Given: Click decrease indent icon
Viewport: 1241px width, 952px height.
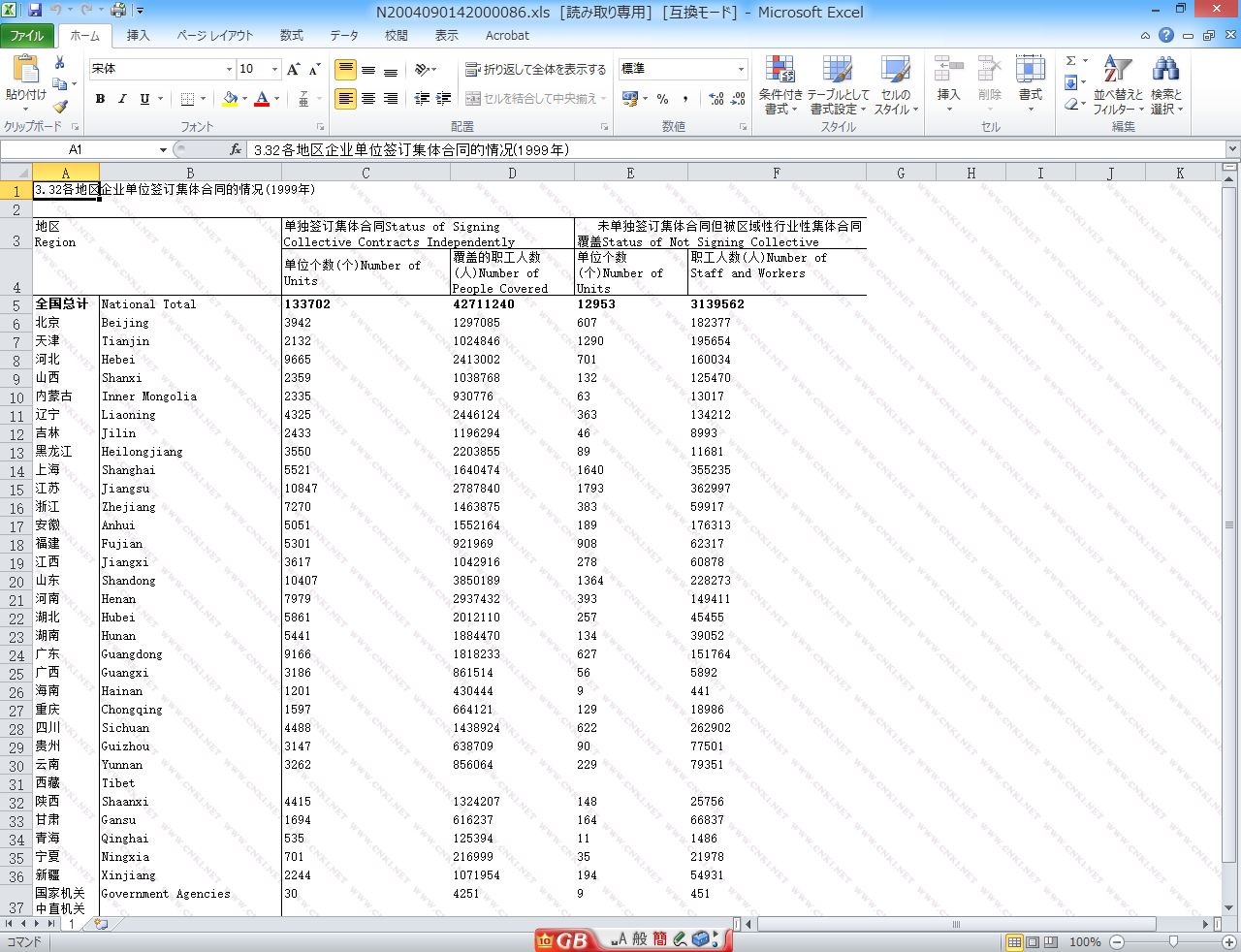Looking at the screenshot, I should [422, 99].
